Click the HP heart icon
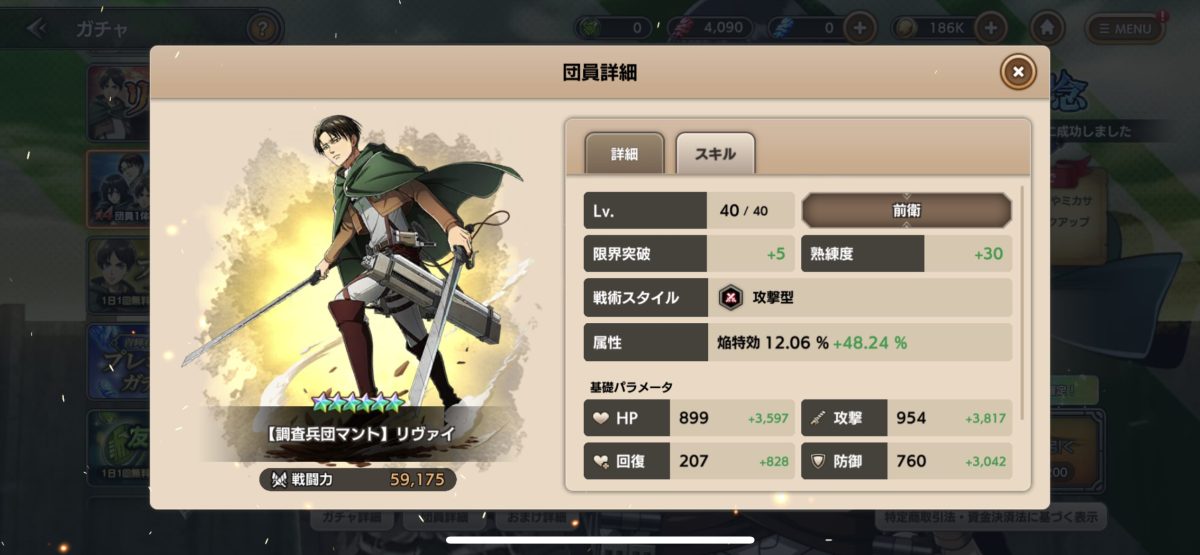1200x555 pixels. click(600, 418)
